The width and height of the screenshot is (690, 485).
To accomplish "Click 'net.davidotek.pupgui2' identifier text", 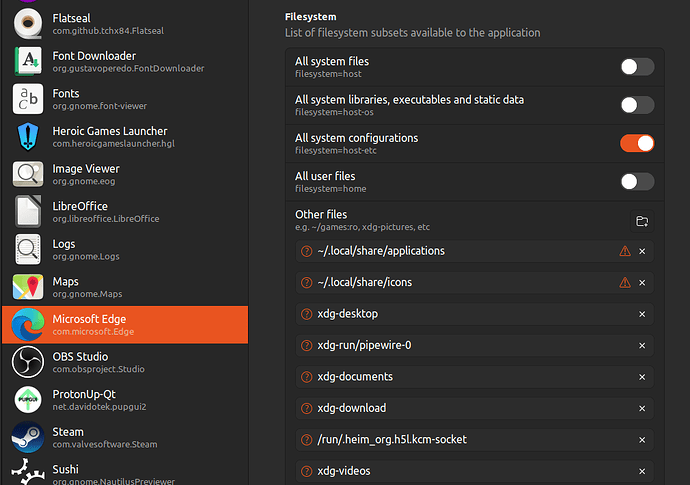I will coord(99,407).
